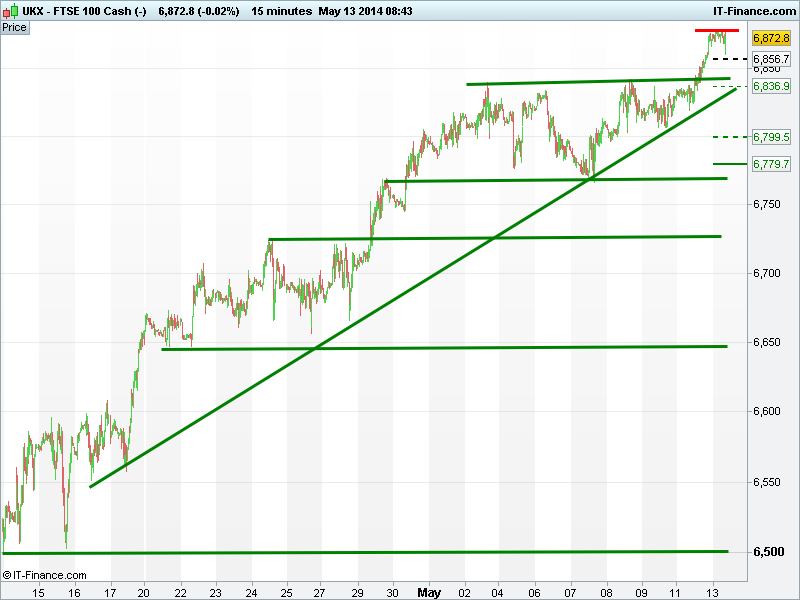Click the 6,650 label on price axis
Viewport: 800px width, 600px height.
click(x=768, y=342)
